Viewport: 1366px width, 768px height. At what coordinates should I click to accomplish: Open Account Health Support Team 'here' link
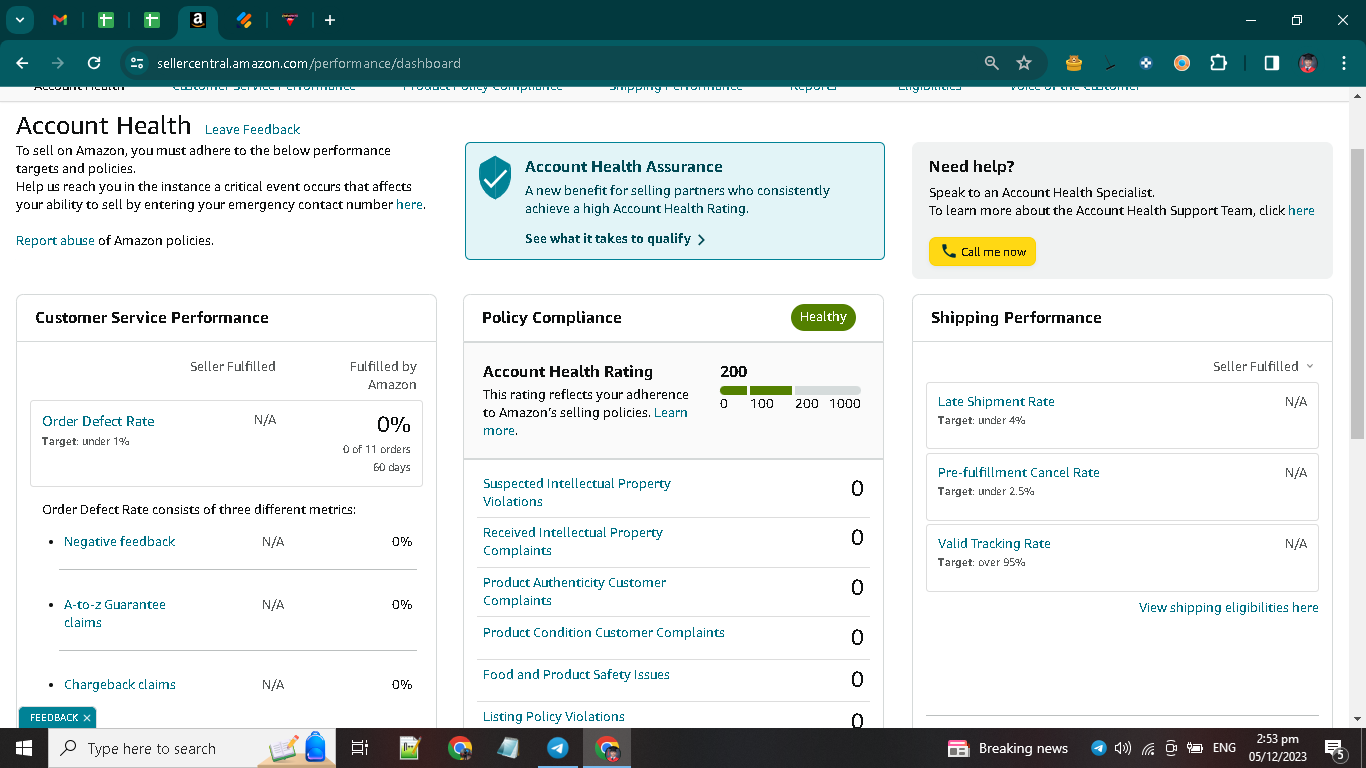click(x=1301, y=210)
